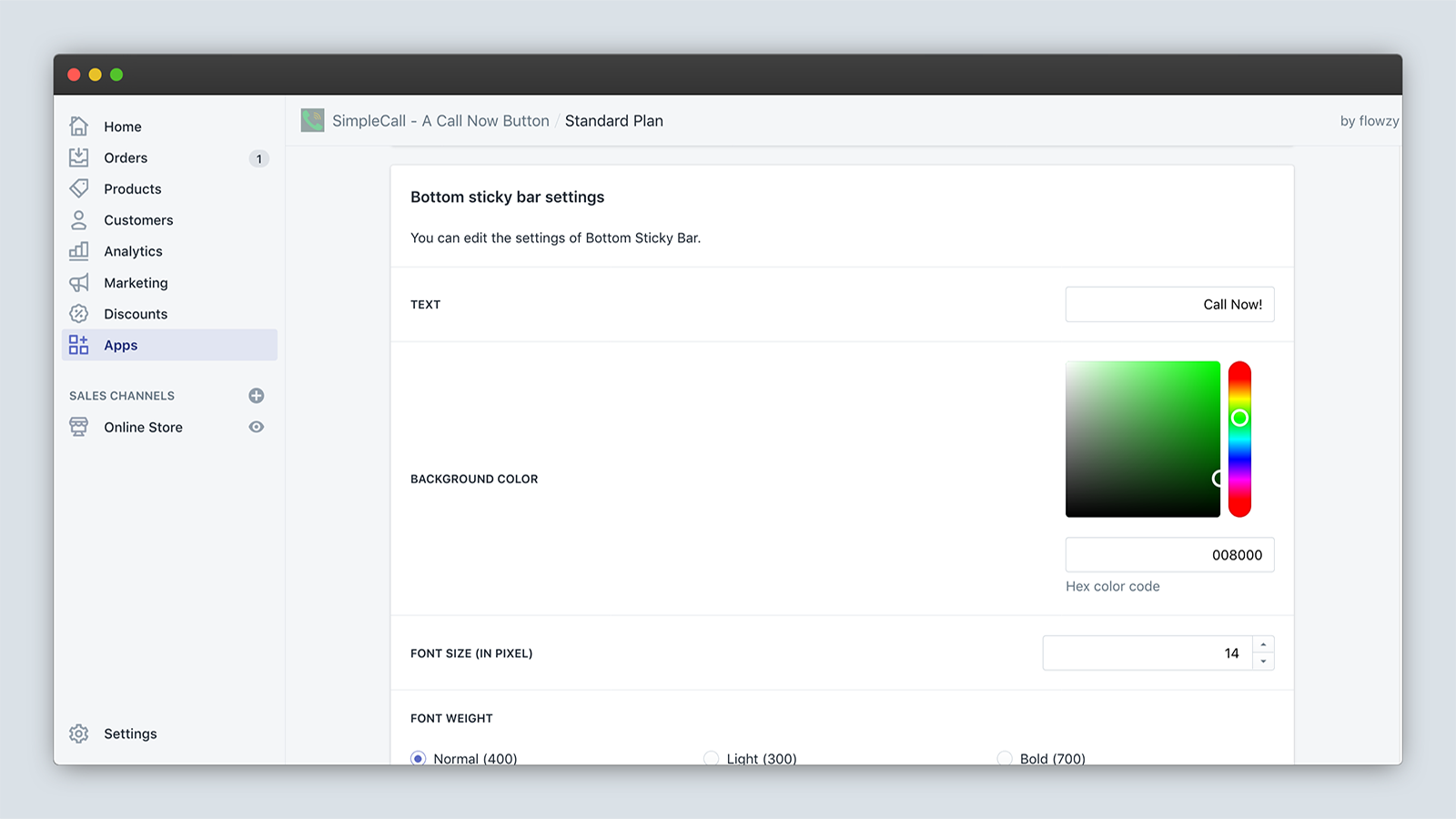Screen dimensions: 1456x819
Task: Increment font size using the up stepper arrow
Action: pos(1264,645)
